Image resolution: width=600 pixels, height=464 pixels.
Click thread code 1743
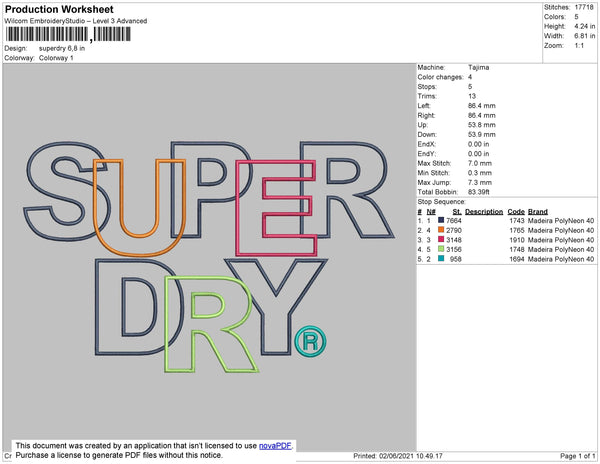[x=517, y=221]
